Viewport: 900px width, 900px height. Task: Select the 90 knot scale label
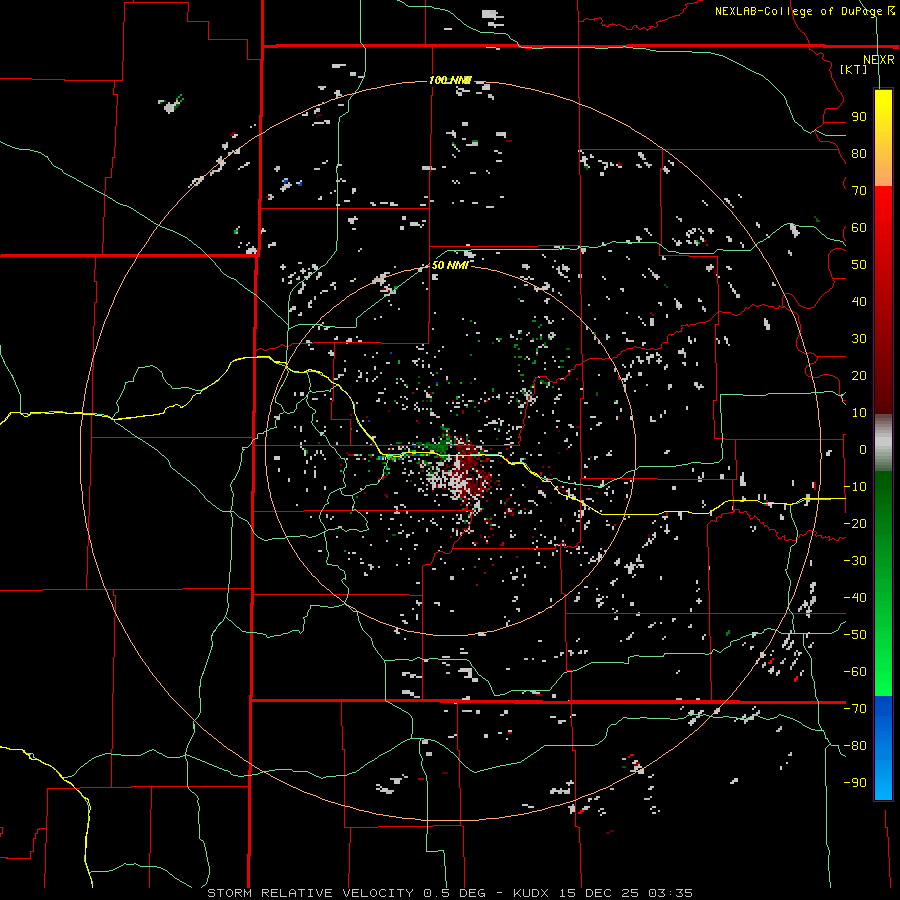tap(859, 117)
